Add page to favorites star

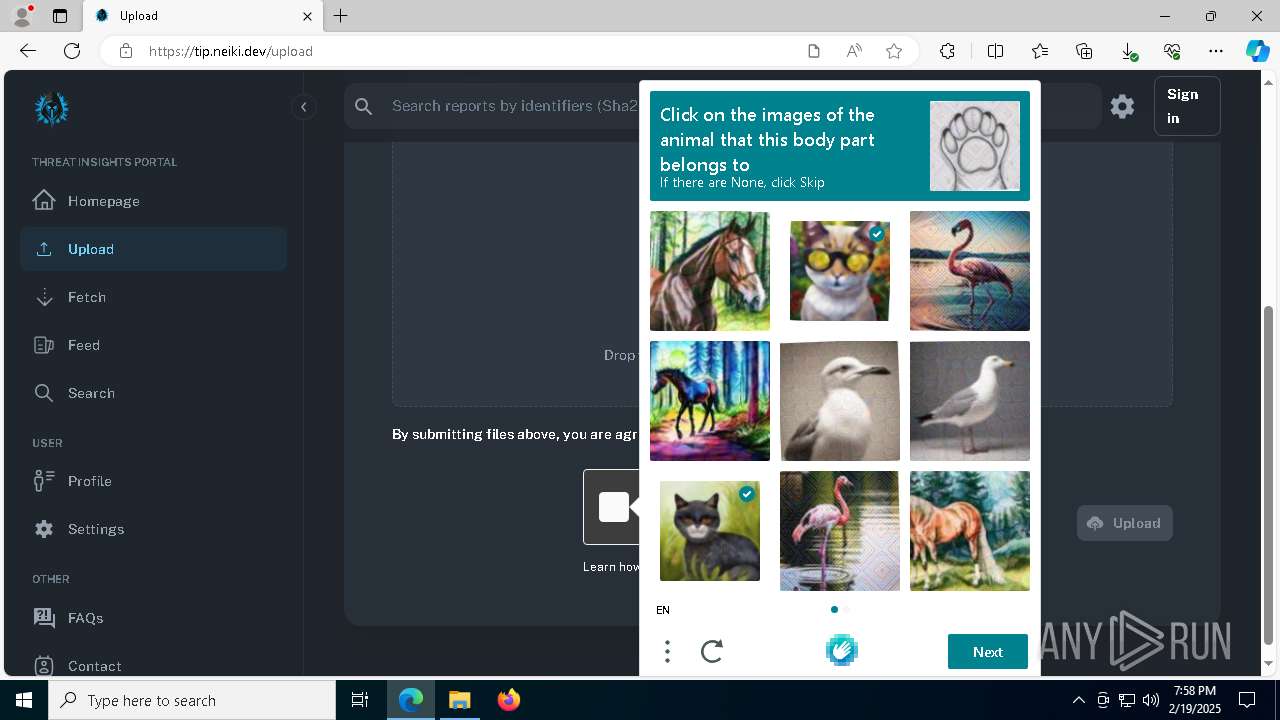[x=894, y=51]
